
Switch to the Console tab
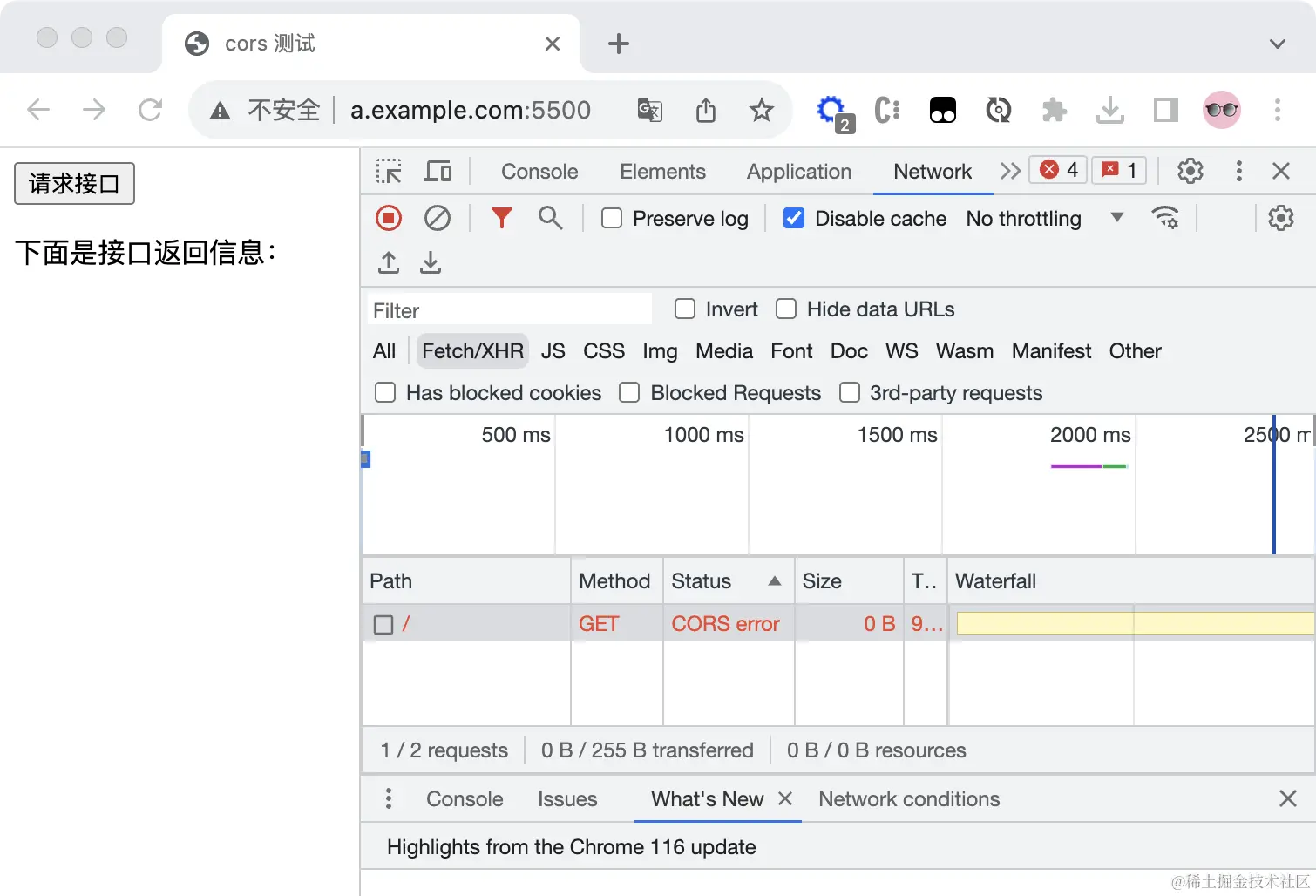point(539,171)
